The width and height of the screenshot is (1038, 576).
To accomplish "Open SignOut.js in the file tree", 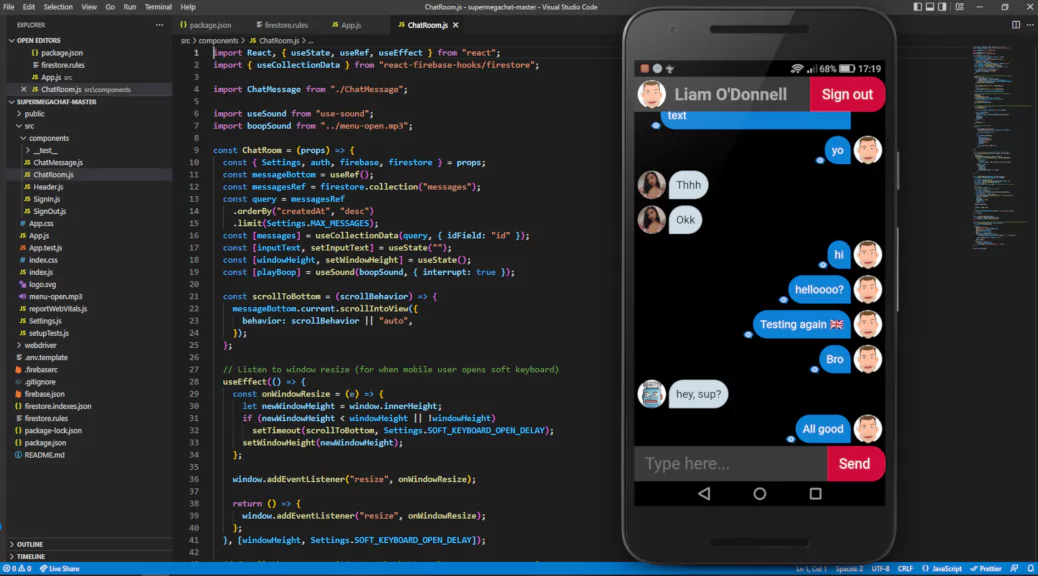I will coord(50,211).
